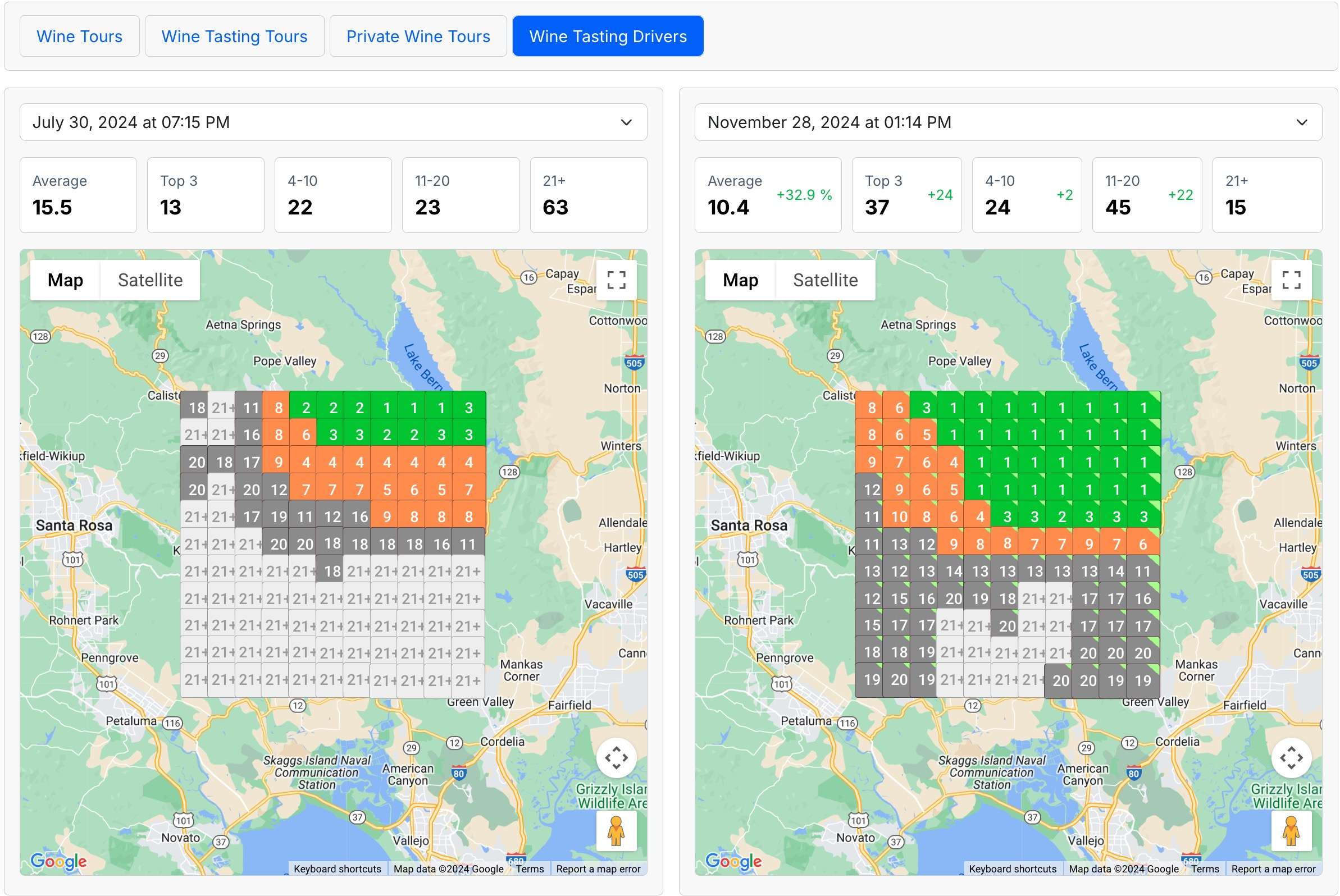1340x896 pixels.
Task: Open the July 30, 2024 date dropdown
Action: click(333, 122)
